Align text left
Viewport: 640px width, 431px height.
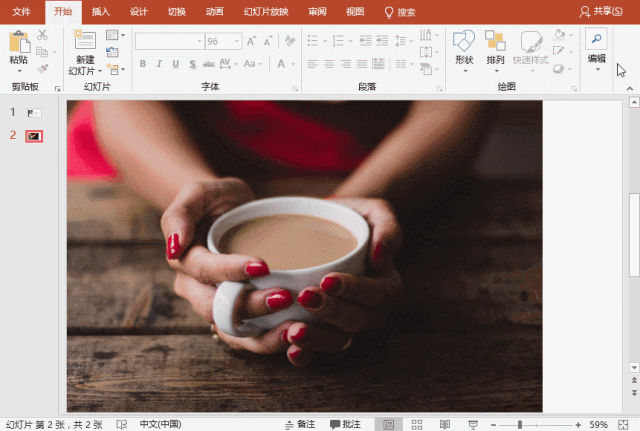313,64
